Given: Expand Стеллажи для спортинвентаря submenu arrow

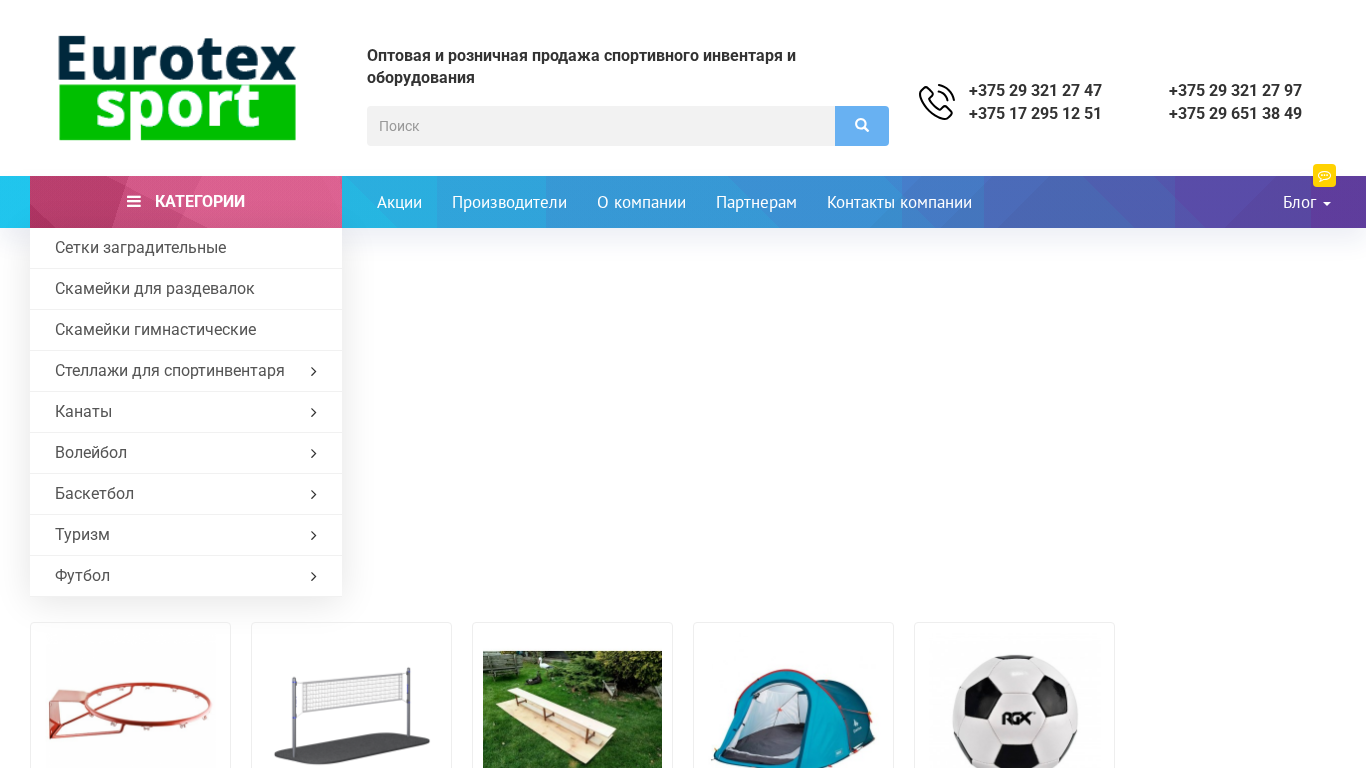Looking at the screenshot, I should click(x=313, y=372).
